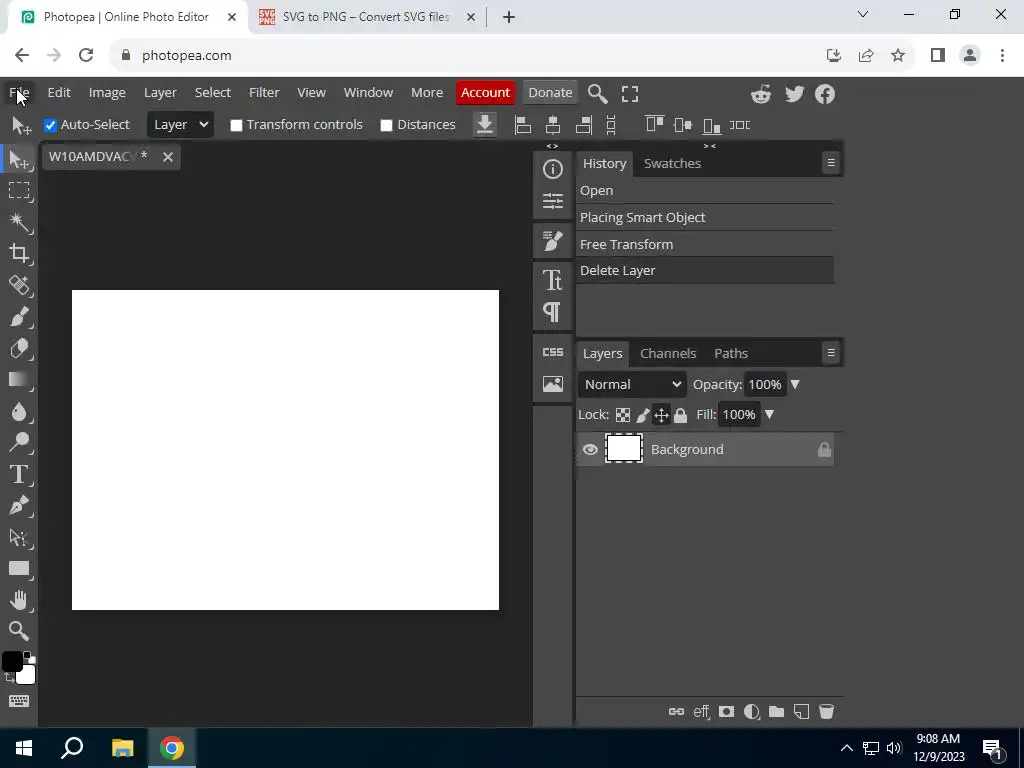The width and height of the screenshot is (1024, 768).
Task: Create a new layer icon
Action: 801,712
